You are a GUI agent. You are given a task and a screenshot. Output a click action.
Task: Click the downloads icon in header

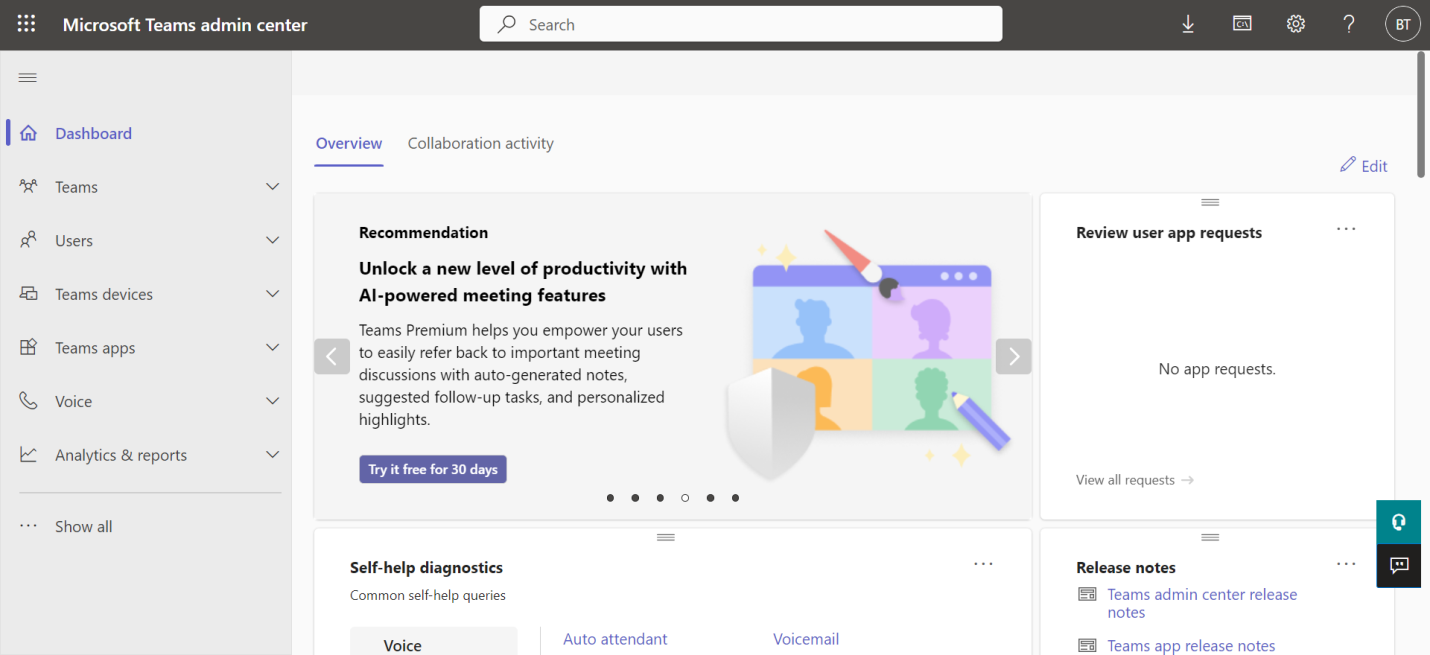point(1188,24)
